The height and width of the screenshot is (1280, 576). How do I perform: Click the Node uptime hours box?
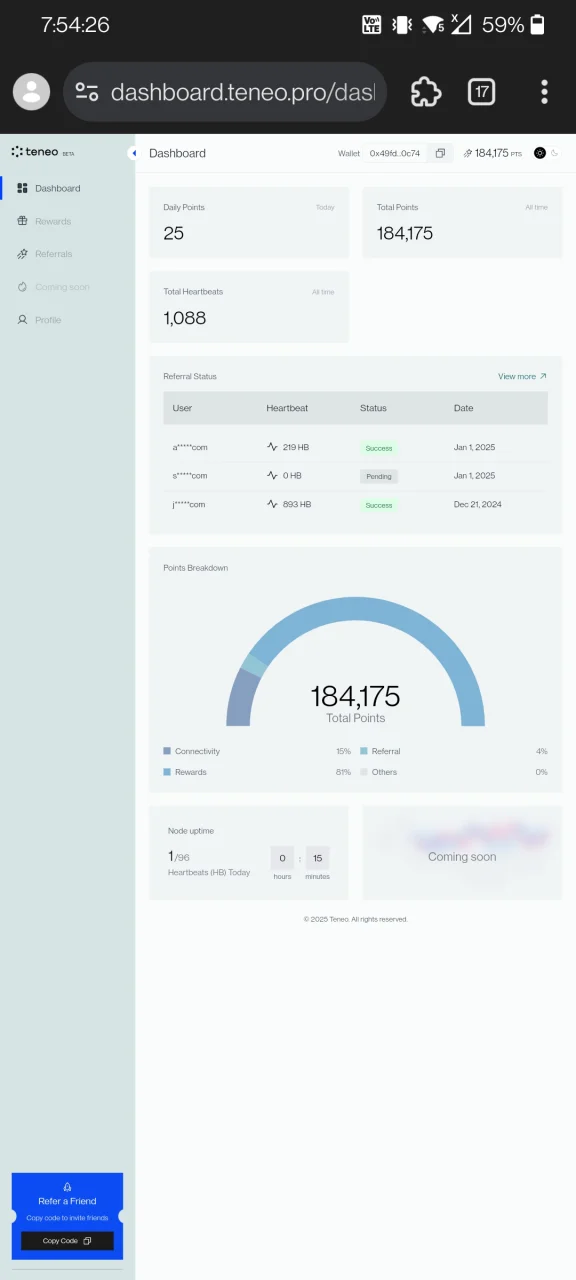(x=282, y=858)
